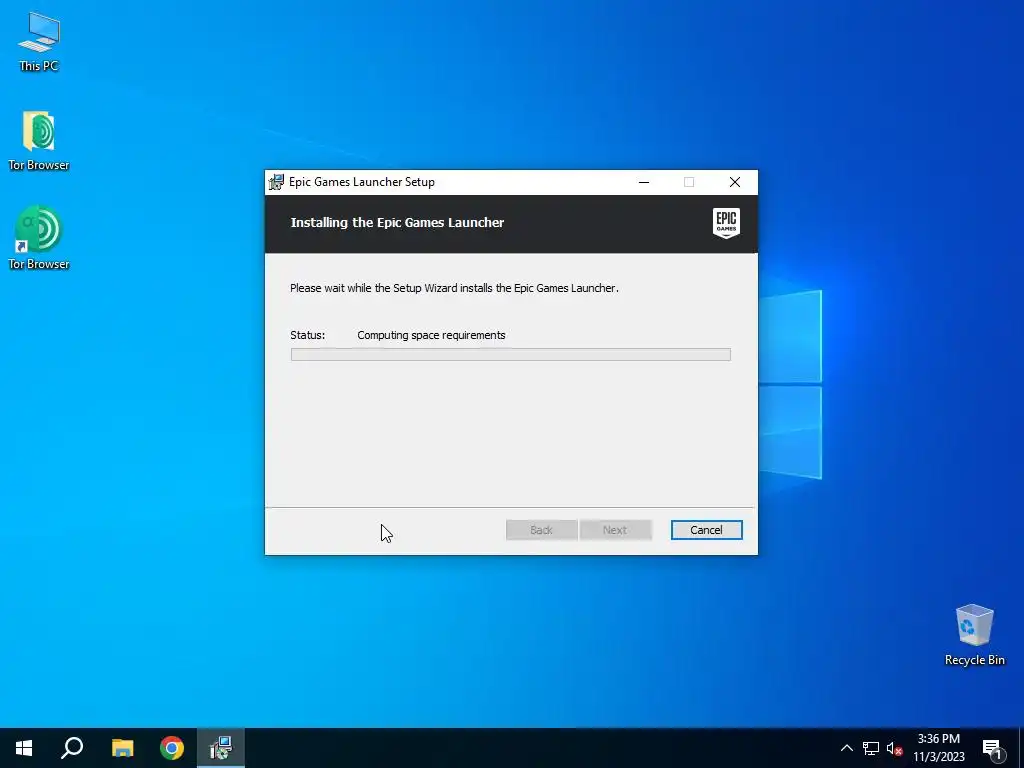Click the 'Status:' label
This screenshot has height=768, width=1024.
coord(308,335)
